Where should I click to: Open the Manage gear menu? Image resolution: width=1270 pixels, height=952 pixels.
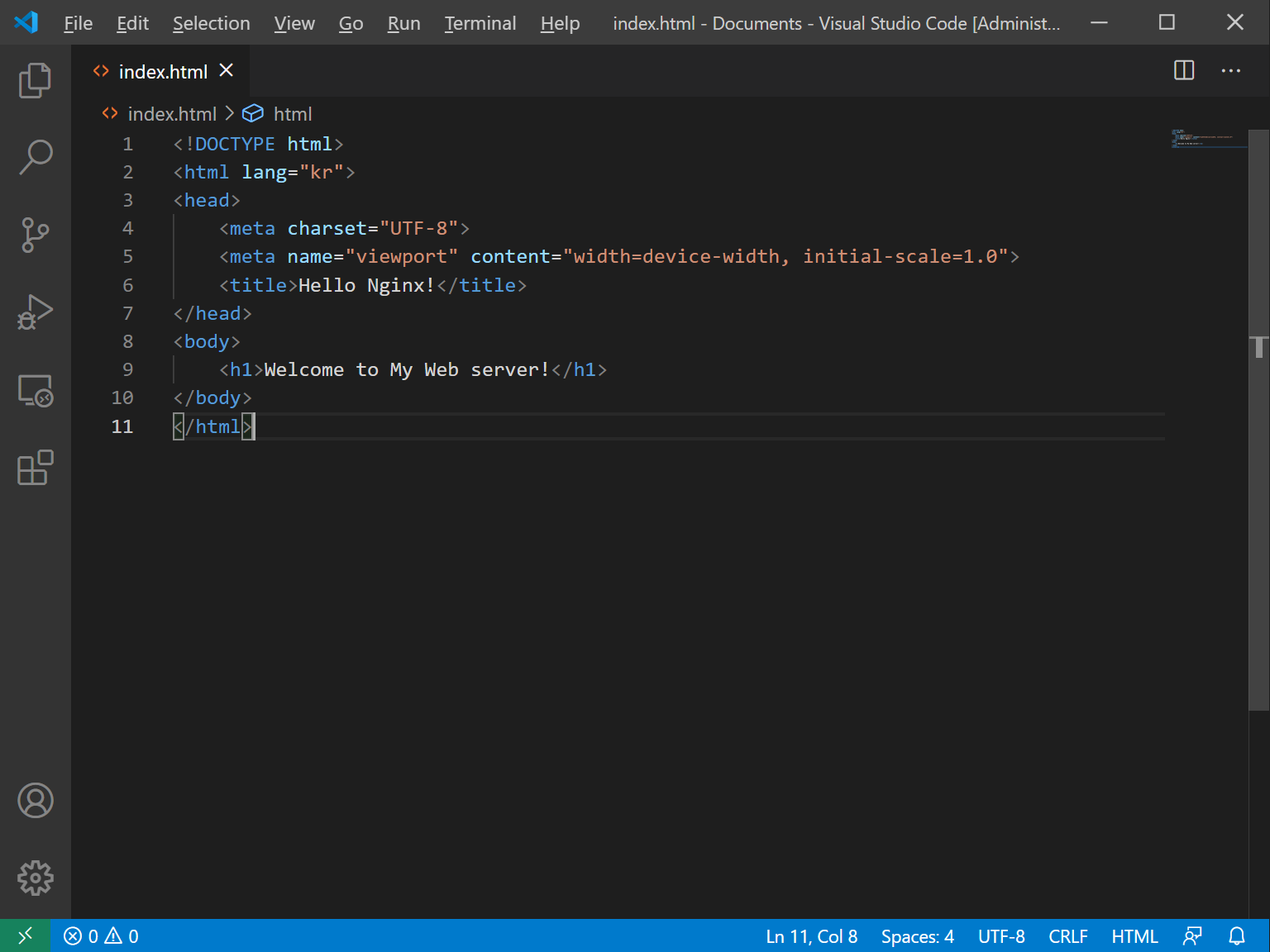tap(35, 878)
